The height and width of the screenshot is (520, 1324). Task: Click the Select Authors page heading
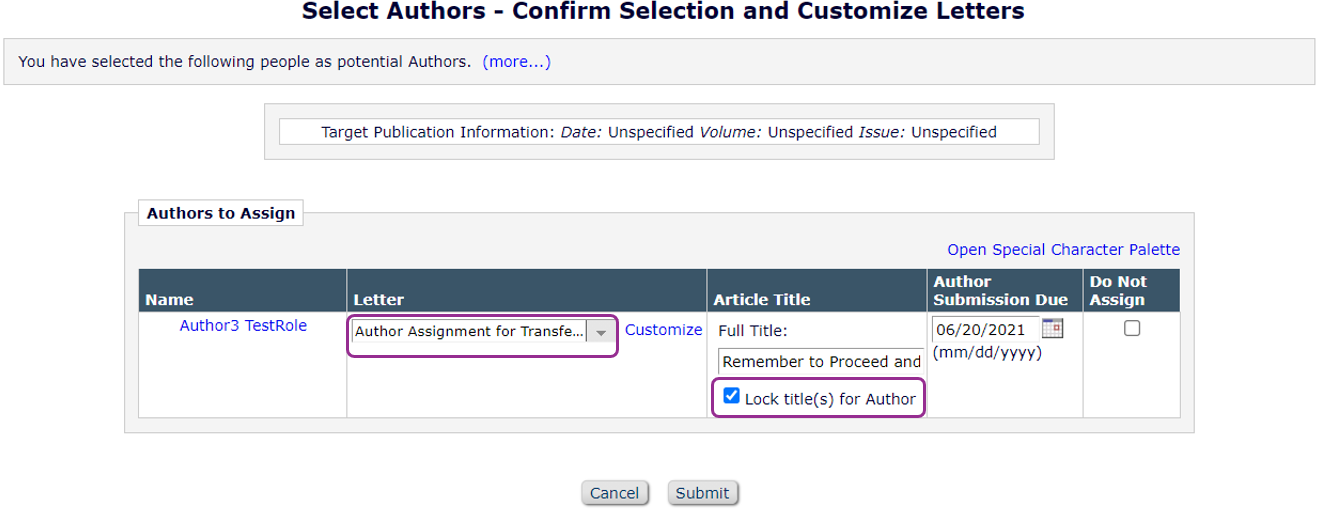pyautogui.click(x=662, y=12)
